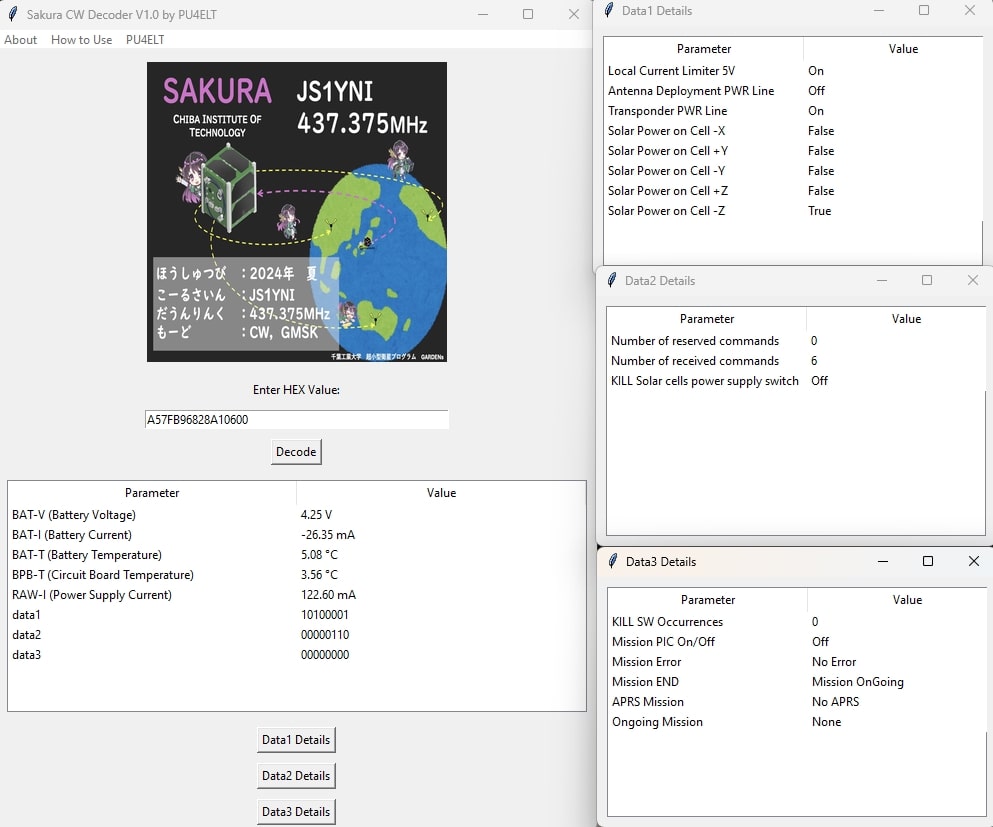Viewport: 993px width, 827px height.
Task: Minimize the Data2 Details window
Action: pos(882,280)
